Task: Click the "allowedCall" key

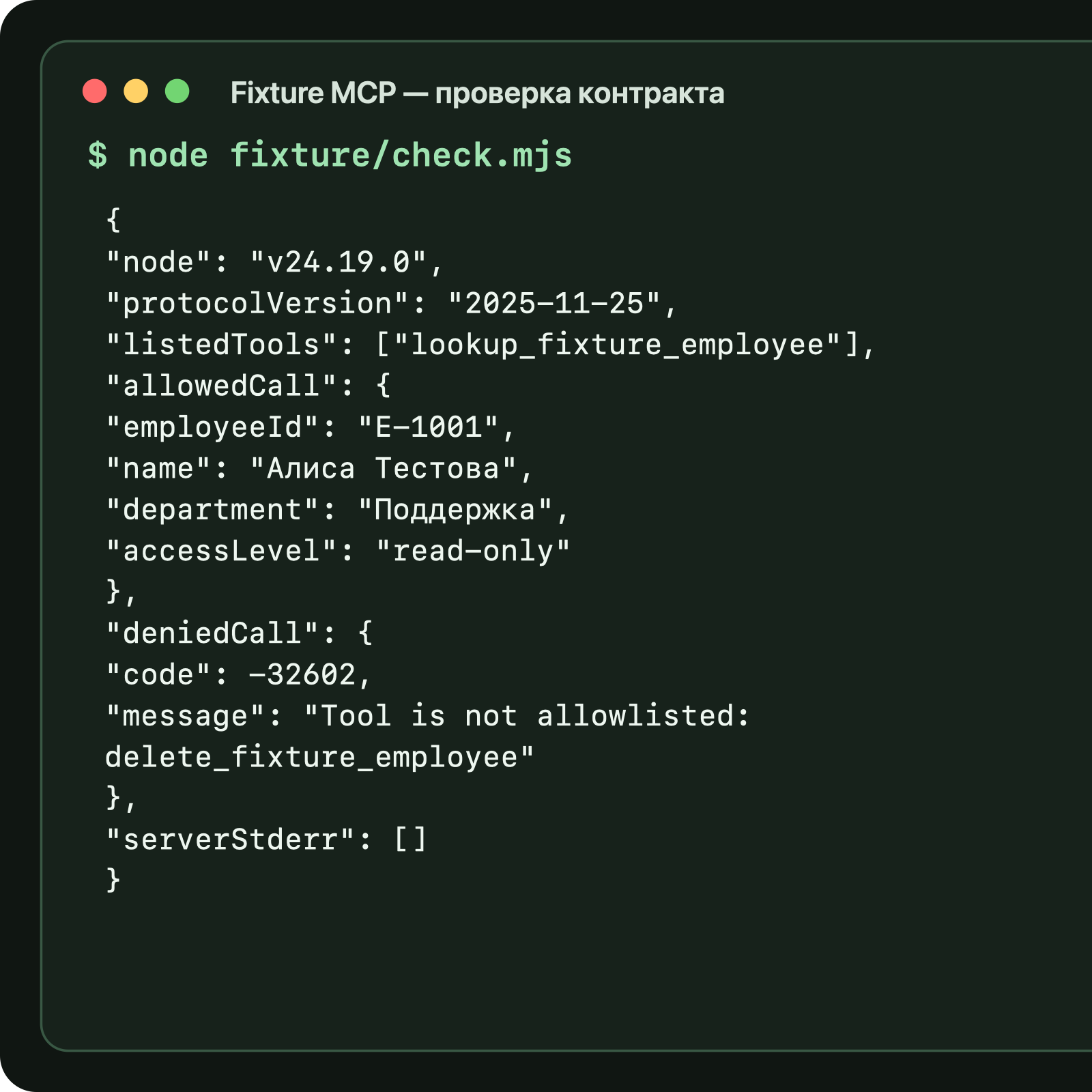Action: [222, 386]
